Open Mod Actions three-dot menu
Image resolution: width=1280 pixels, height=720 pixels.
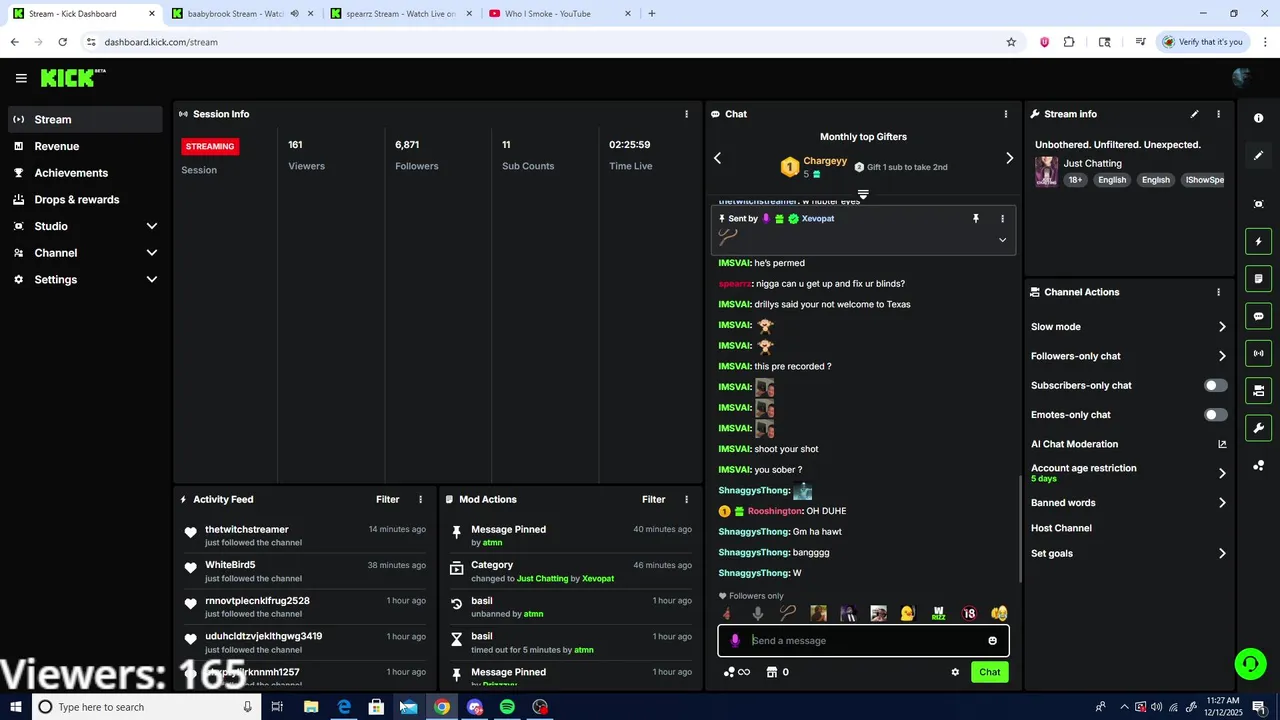click(x=686, y=499)
